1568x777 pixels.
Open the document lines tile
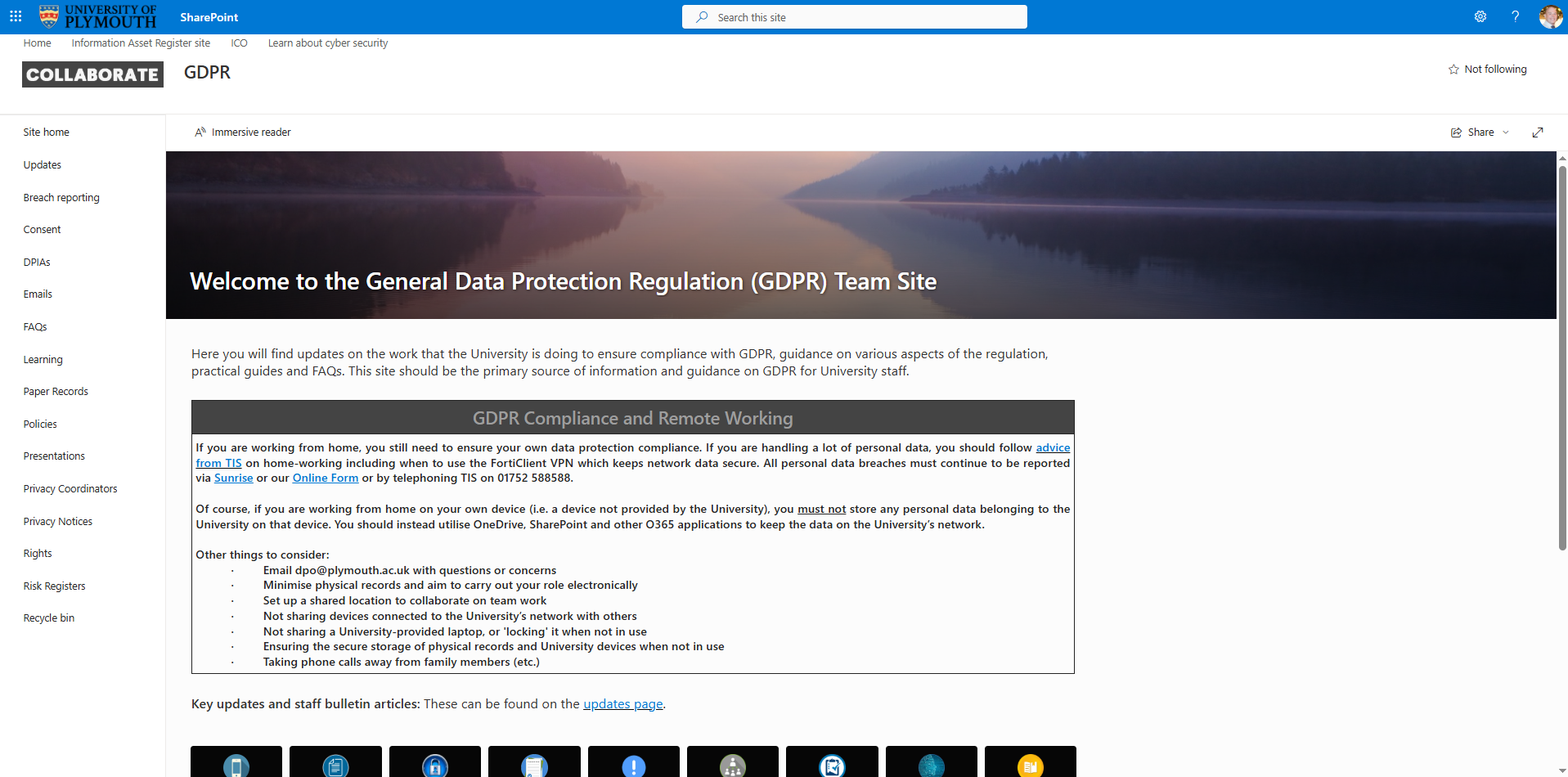tap(335, 761)
